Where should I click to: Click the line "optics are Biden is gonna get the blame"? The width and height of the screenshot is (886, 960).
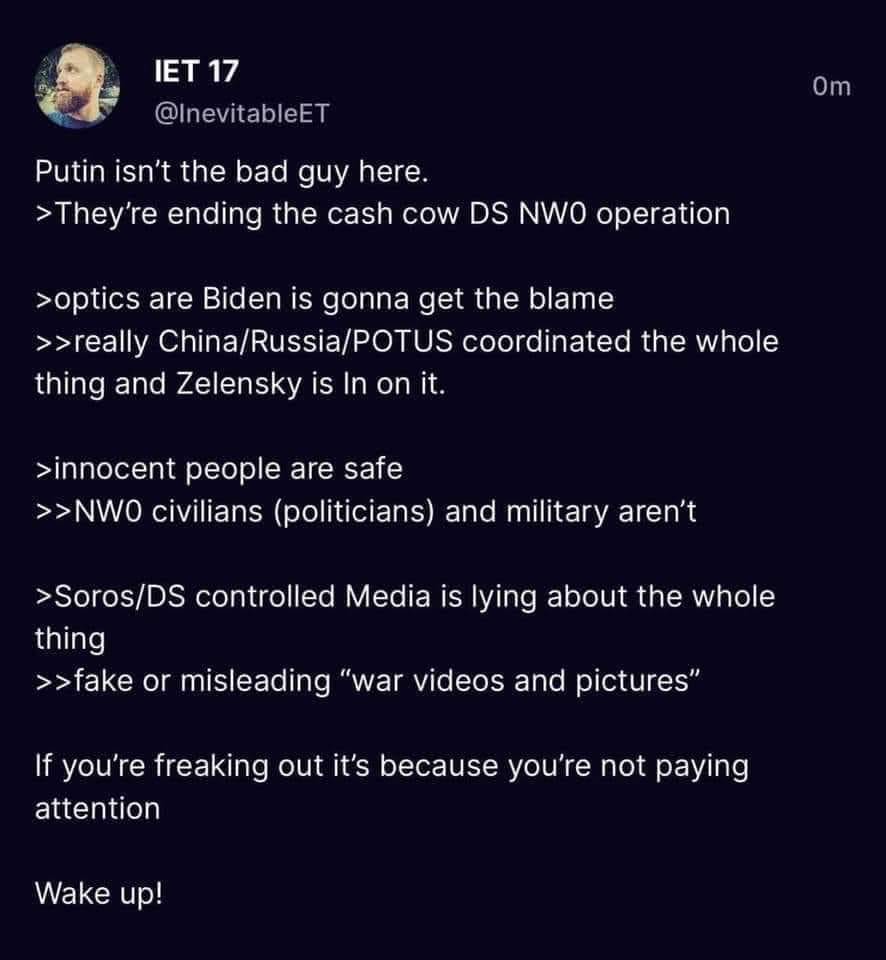coord(325,299)
